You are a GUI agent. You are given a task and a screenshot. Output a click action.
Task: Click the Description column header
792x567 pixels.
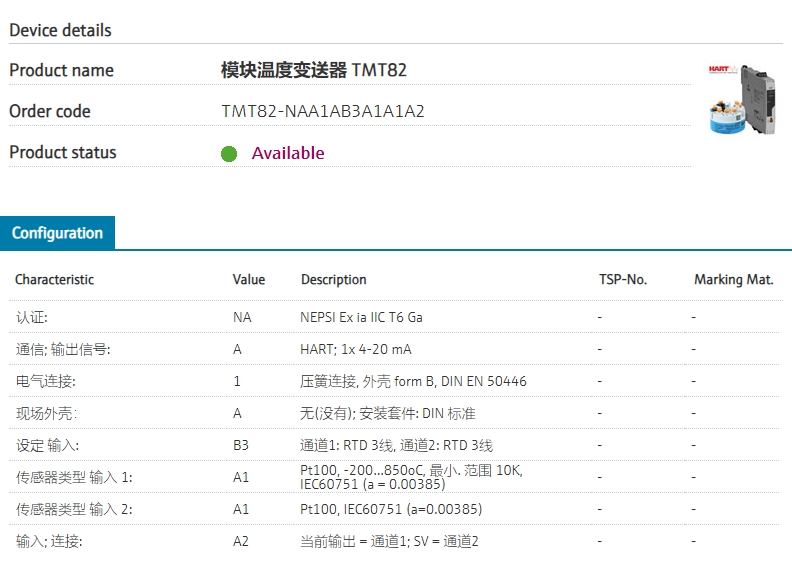point(333,279)
